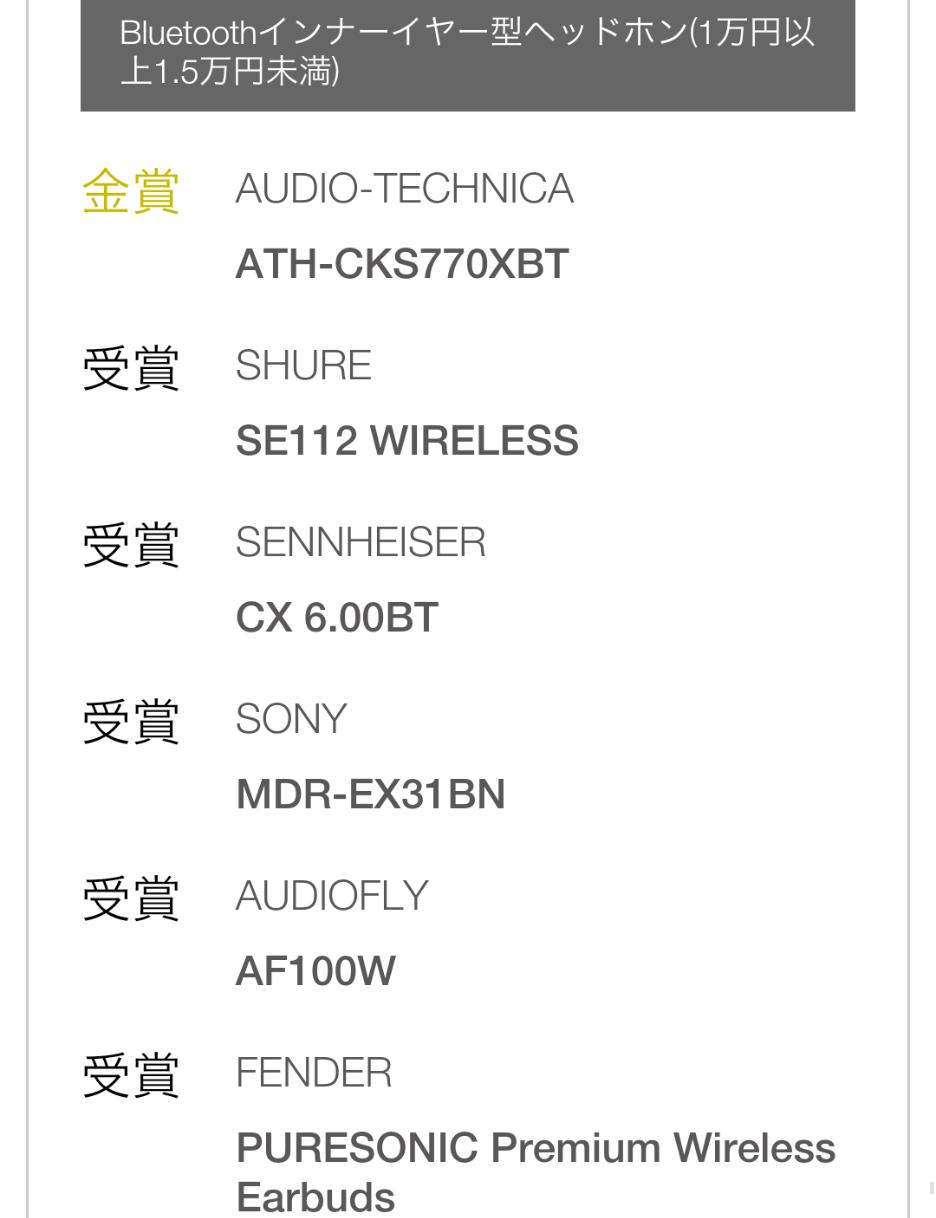The image size is (936, 1218).
Task: Click the 受賞 label beside SONY
Action: click(x=130, y=722)
